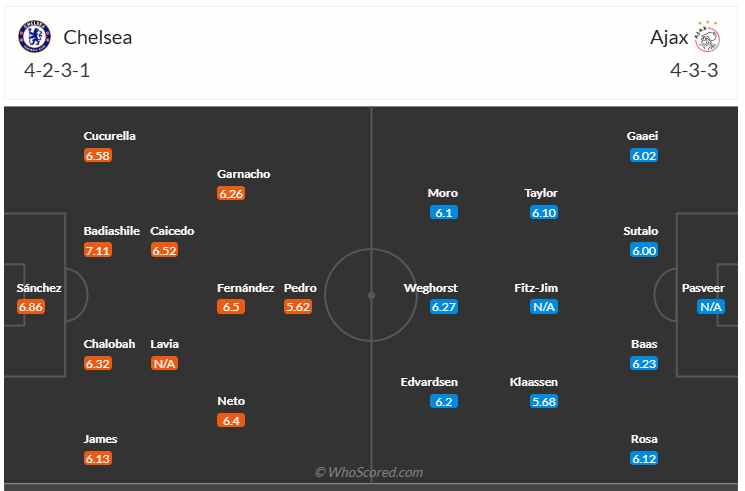
Task: Click Garnacho's player name
Action: tap(244, 174)
